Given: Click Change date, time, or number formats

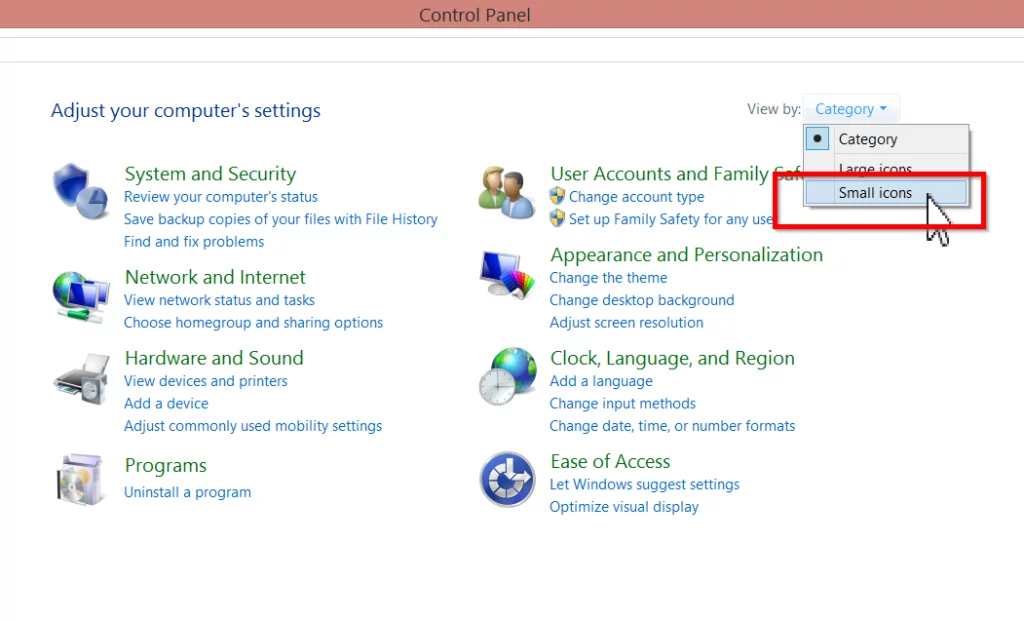Looking at the screenshot, I should [672, 426].
